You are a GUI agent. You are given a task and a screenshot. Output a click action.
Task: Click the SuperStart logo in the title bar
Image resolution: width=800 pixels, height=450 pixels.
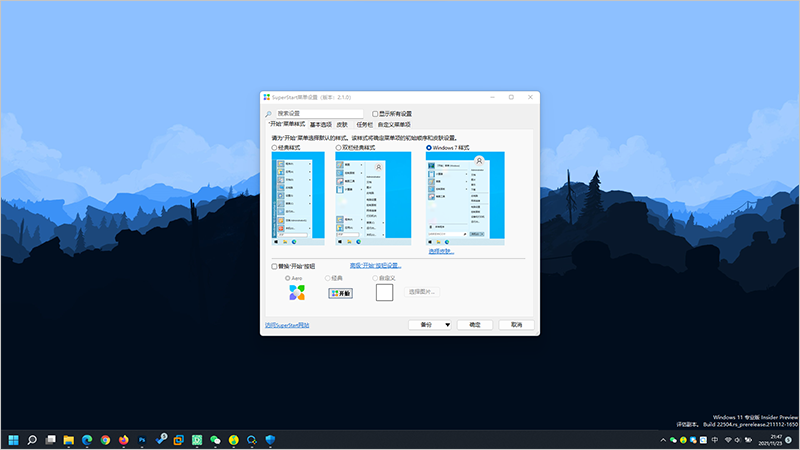click(x=266, y=97)
